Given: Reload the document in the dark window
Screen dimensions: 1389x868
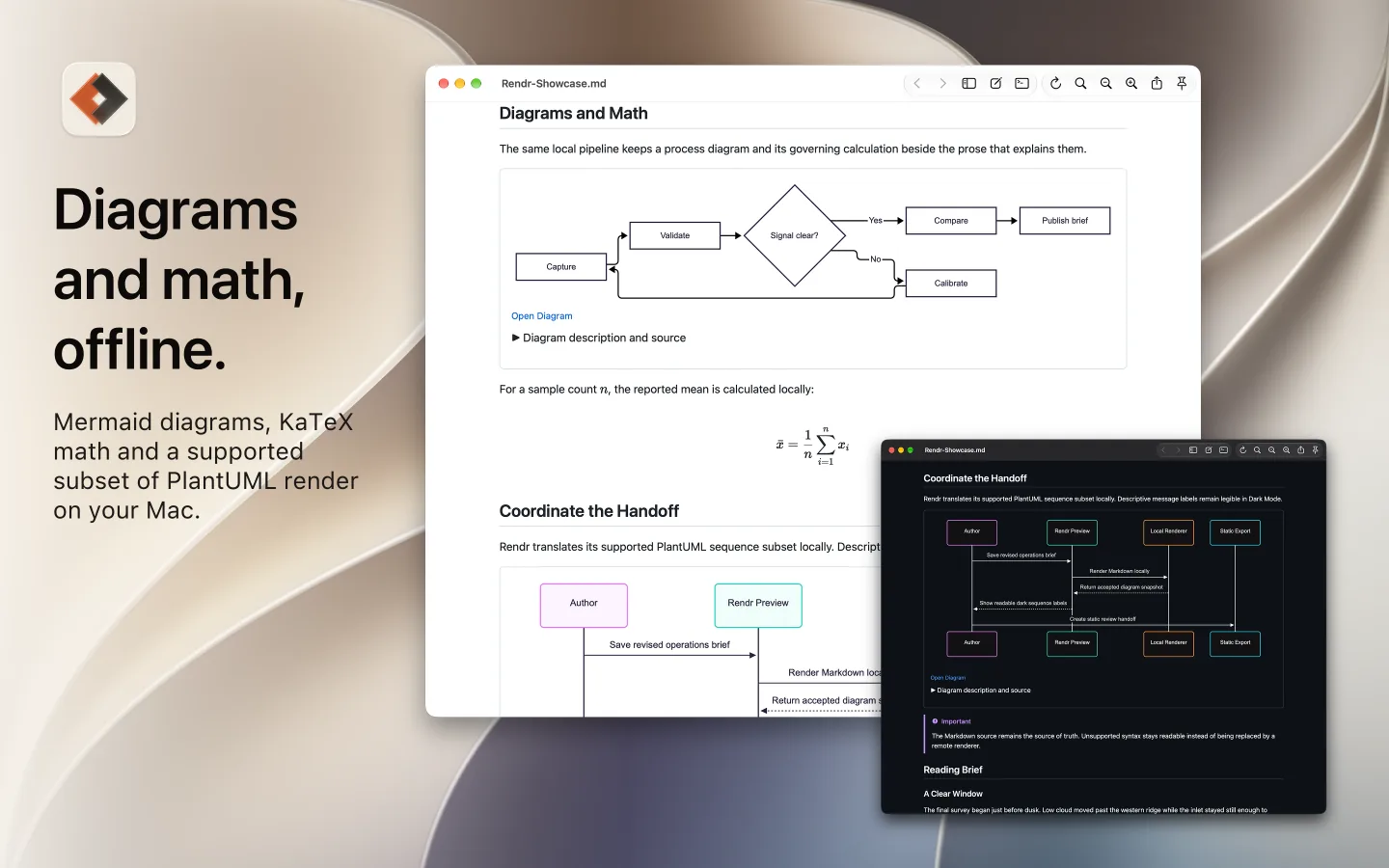Looking at the screenshot, I should coord(1242,449).
